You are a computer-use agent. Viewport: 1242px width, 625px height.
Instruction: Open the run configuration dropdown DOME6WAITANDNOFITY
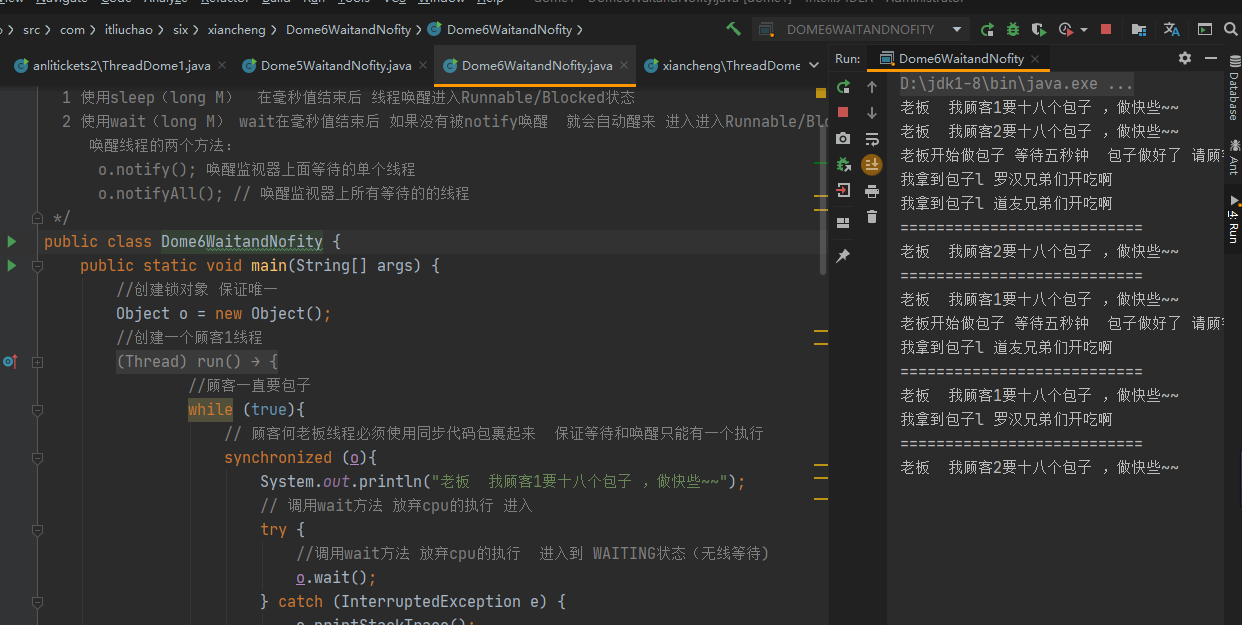[861, 30]
